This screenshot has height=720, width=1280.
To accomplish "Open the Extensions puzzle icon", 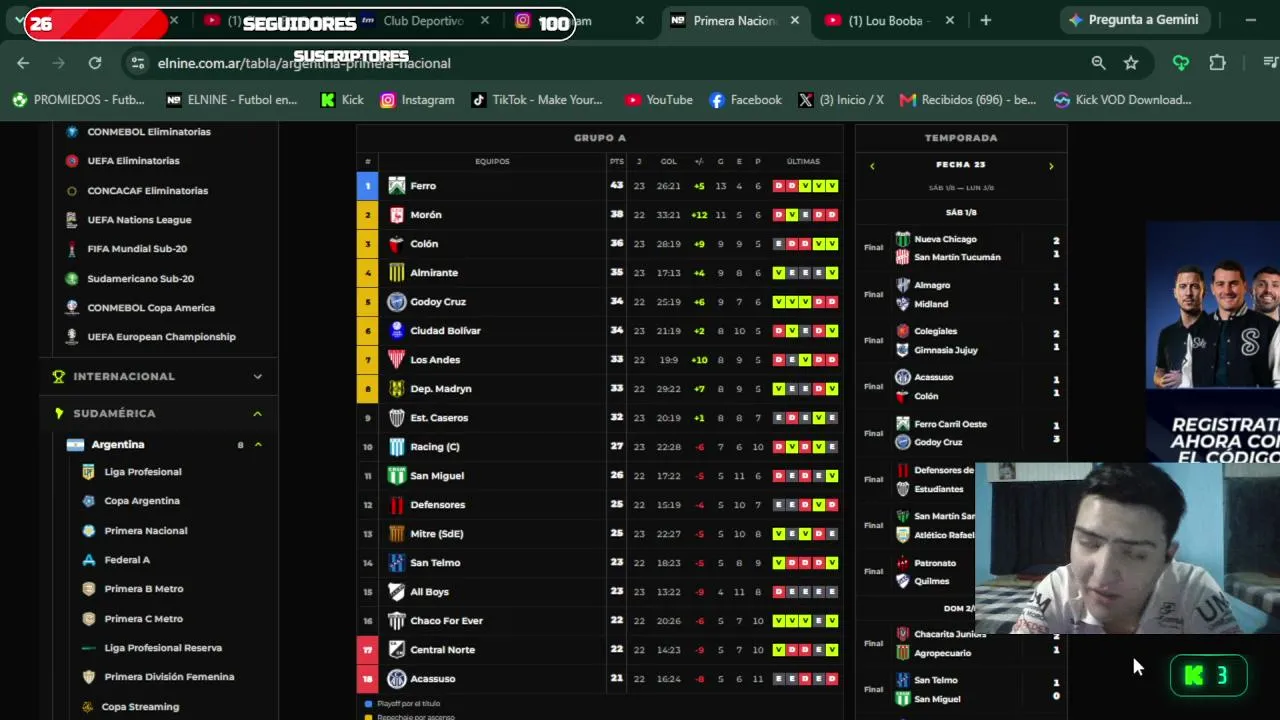I will coord(1217,63).
